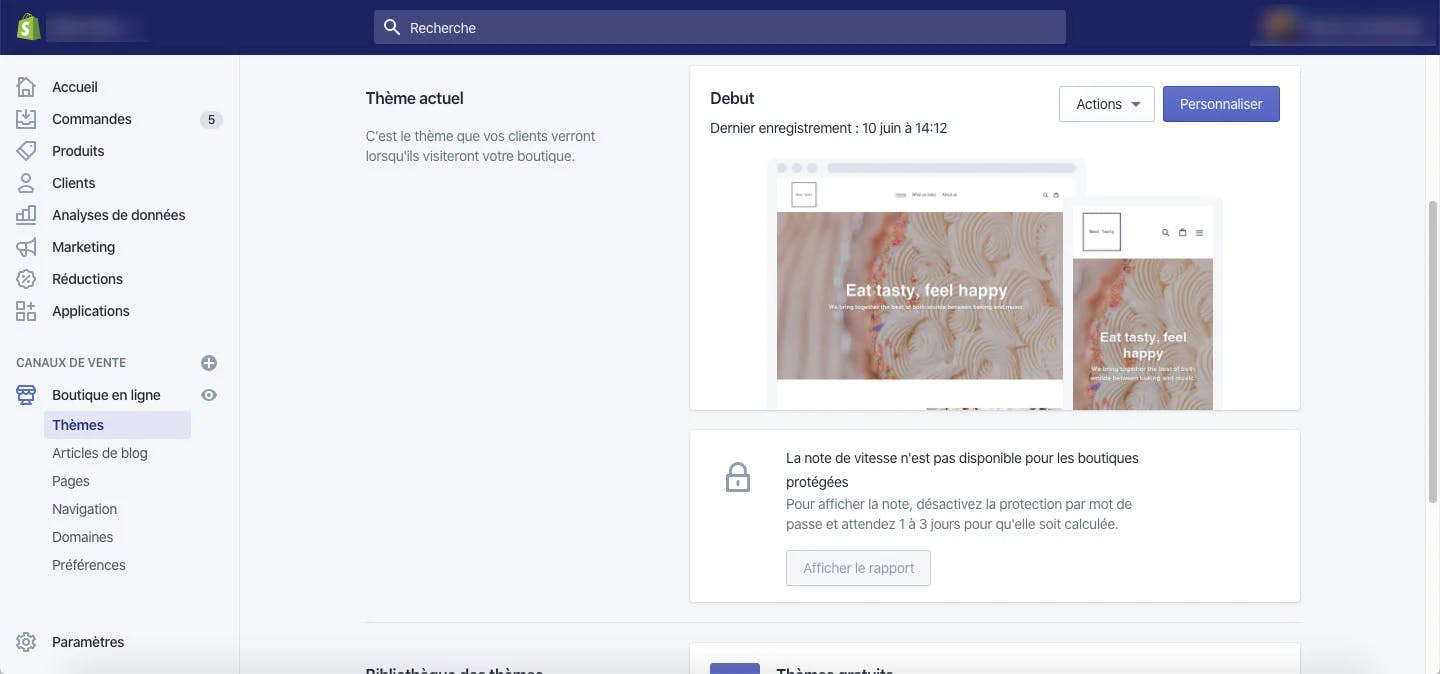This screenshot has width=1440, height=674.
Task: Click the Paramètres gear icon
Action: (x=26, y=642)
